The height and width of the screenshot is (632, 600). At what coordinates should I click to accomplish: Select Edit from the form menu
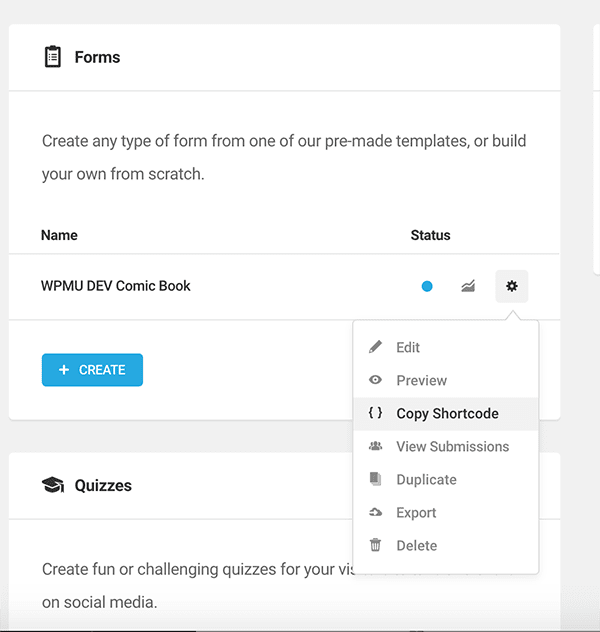point(408,347)
